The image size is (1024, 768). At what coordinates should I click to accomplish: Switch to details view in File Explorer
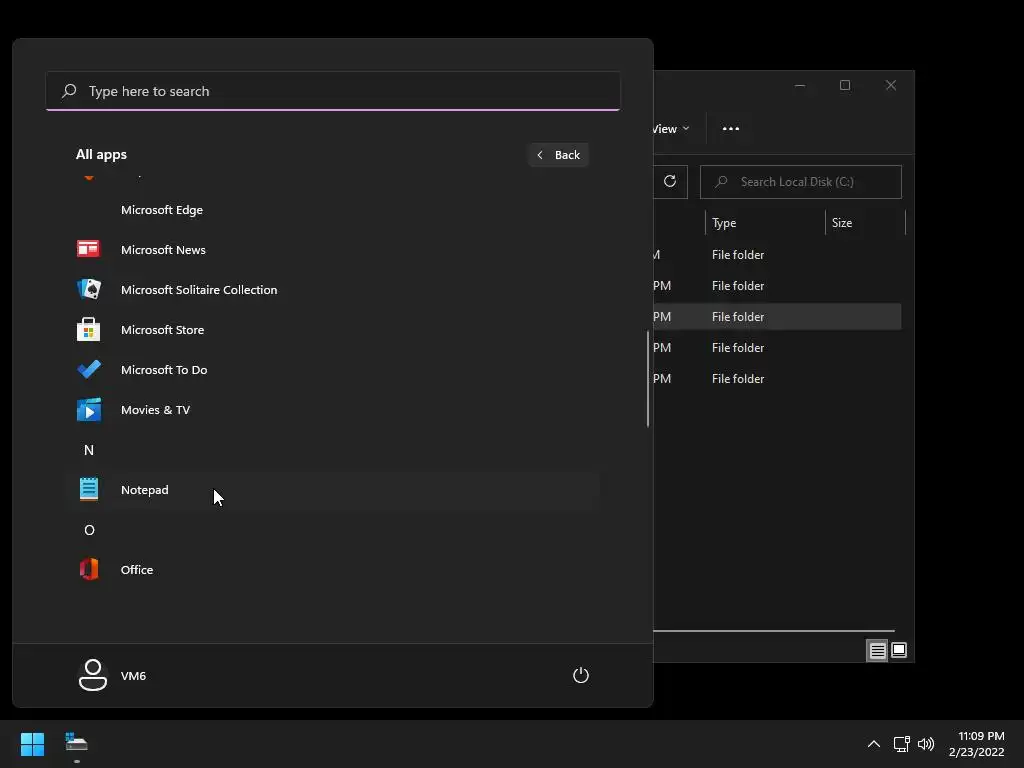(x=877, y=650)
